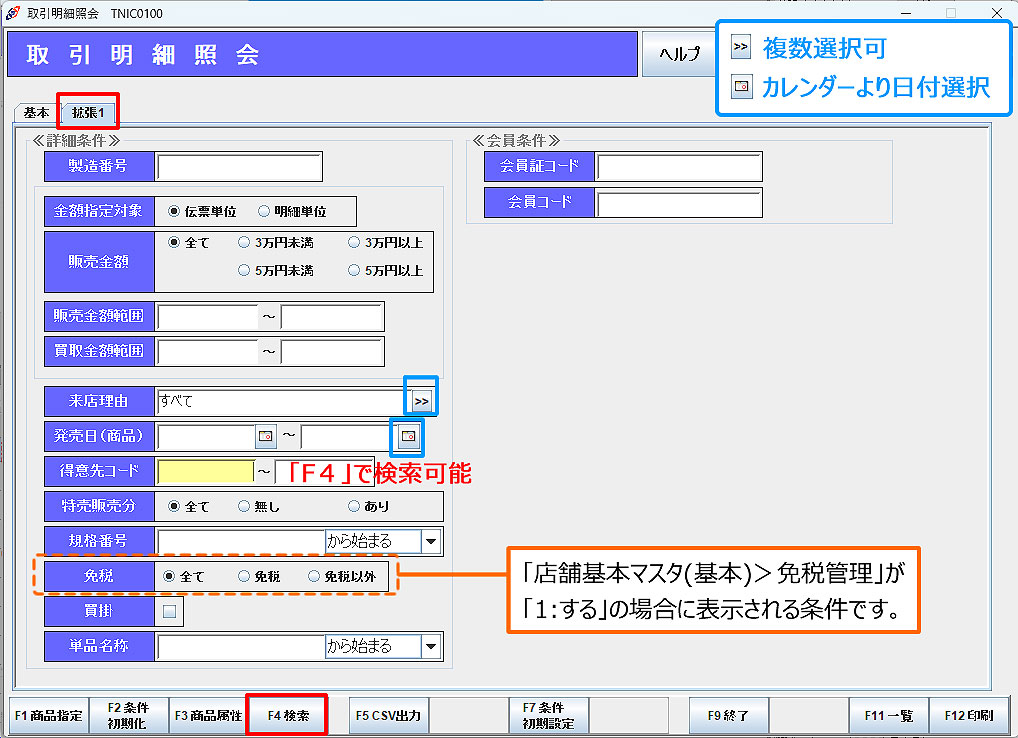Viewport: 1018px width, 738px height.
Task: Close the 取引明細照会 window
Action: point(997,13)
